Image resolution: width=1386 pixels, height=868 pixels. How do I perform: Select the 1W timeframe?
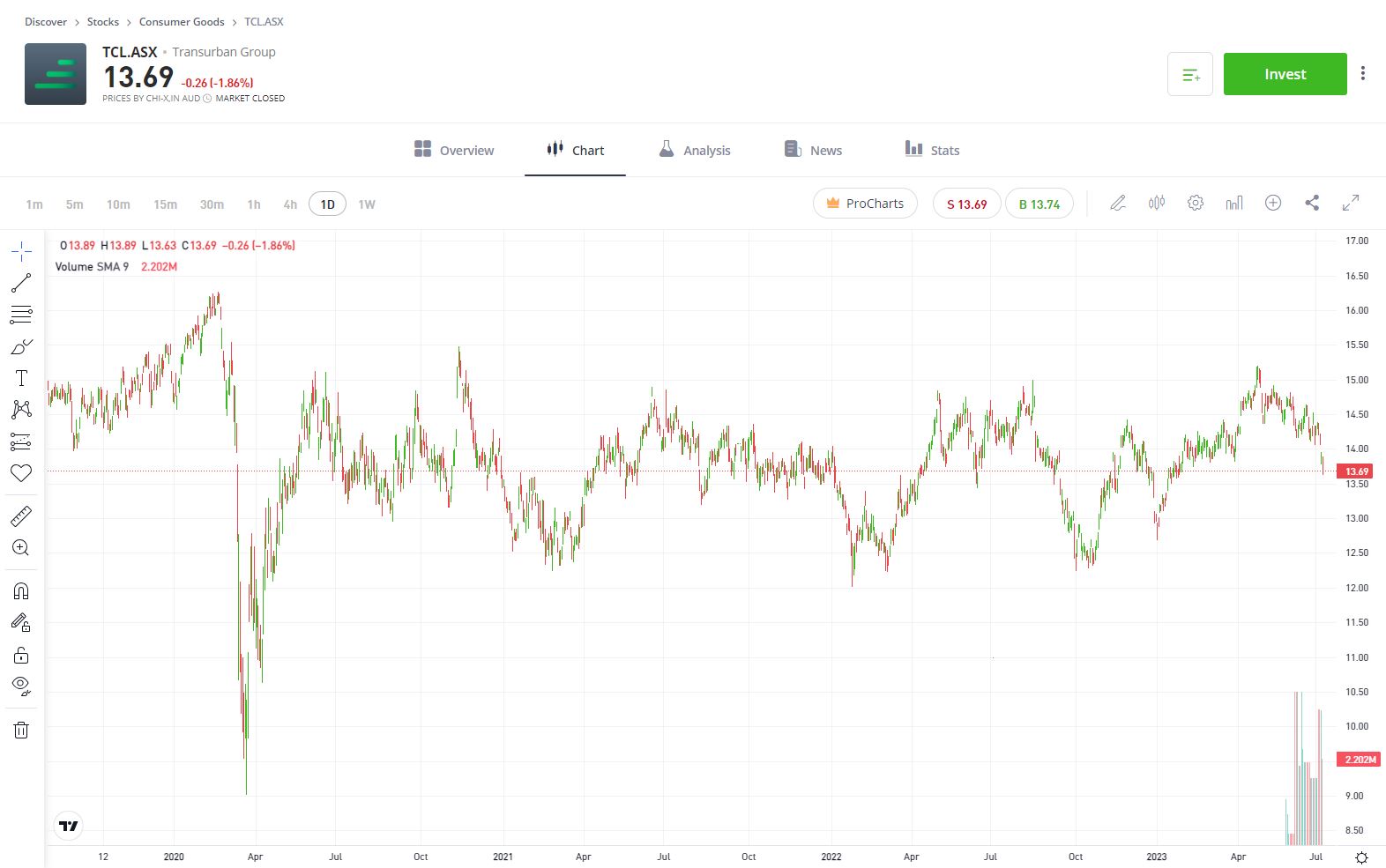click(367, 204)
